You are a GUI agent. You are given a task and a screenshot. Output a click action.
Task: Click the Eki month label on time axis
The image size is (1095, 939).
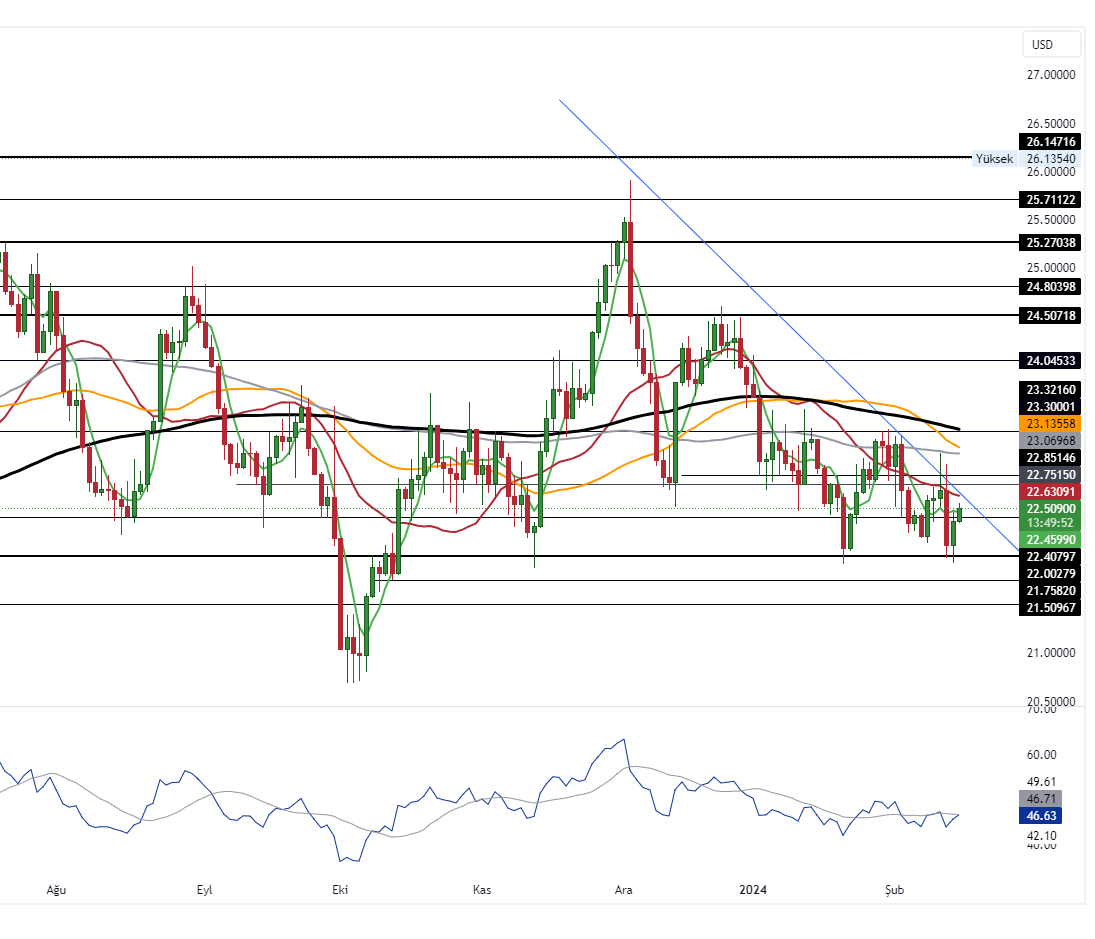[x=339, y=890]
